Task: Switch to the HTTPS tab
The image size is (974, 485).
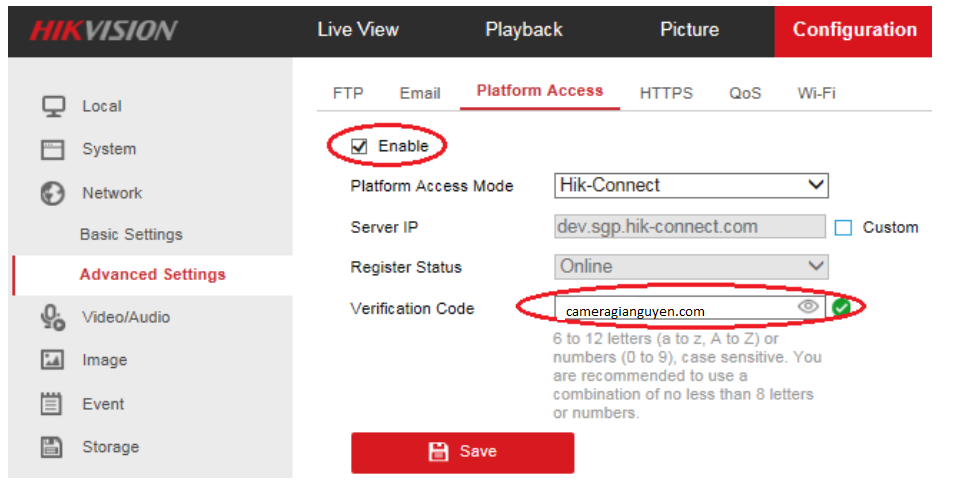Action: tap(666, 93)
